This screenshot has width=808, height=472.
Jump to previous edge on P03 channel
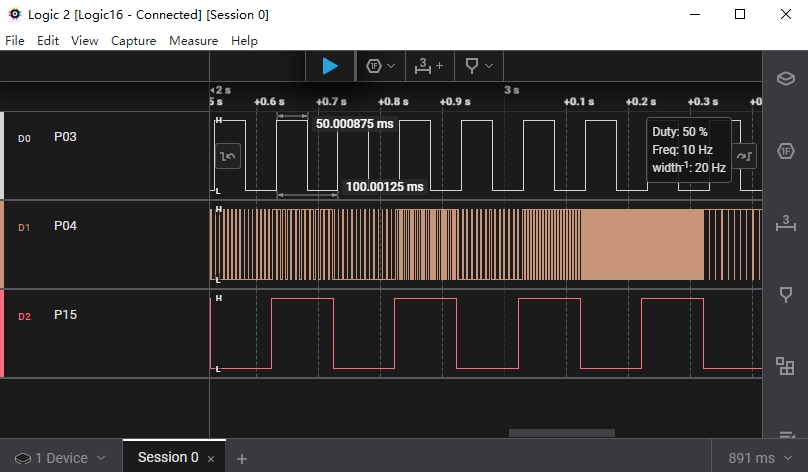pos(228,156)
